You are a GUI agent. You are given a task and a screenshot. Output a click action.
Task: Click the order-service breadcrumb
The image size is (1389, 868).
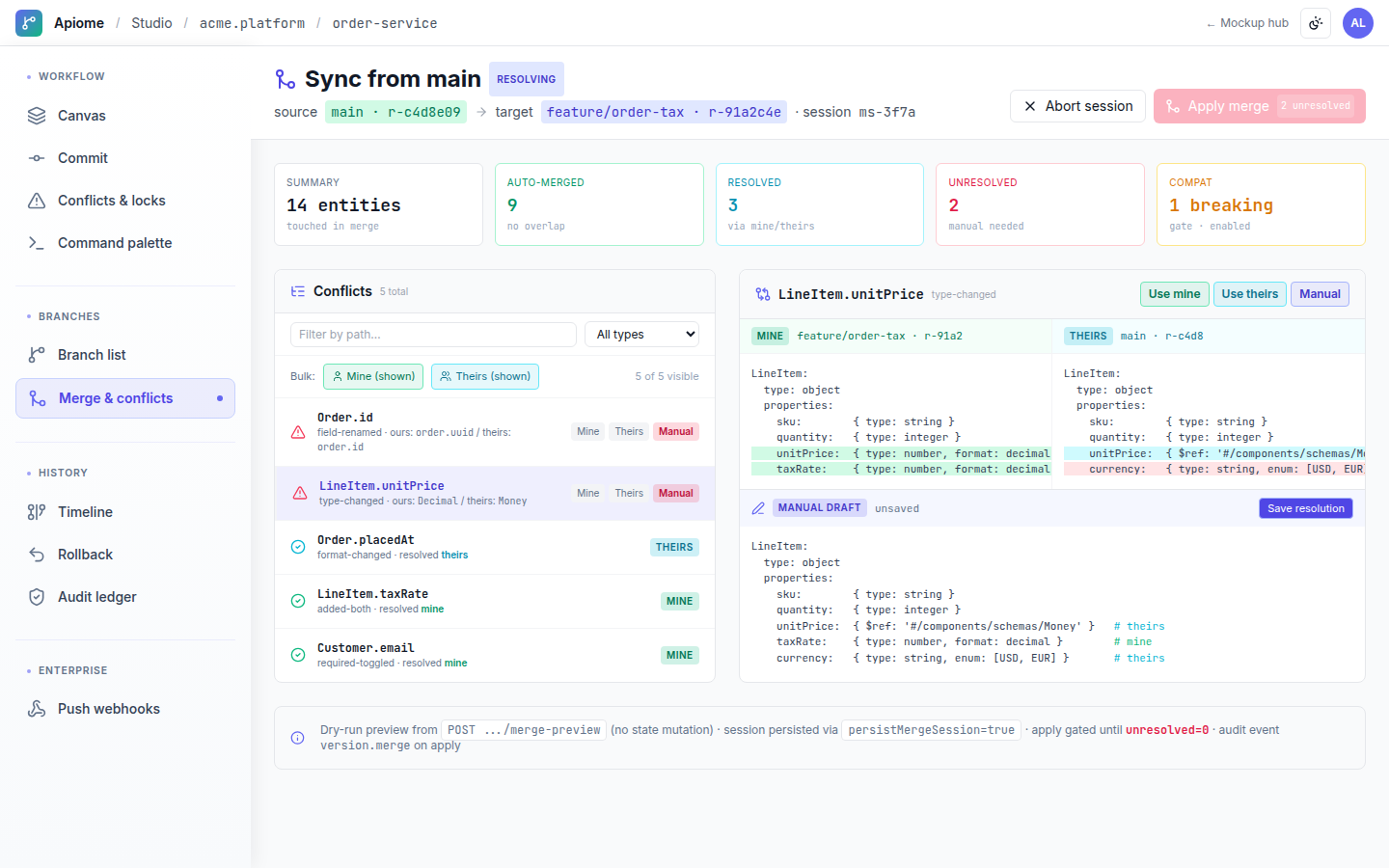click(x=385, y=23)
